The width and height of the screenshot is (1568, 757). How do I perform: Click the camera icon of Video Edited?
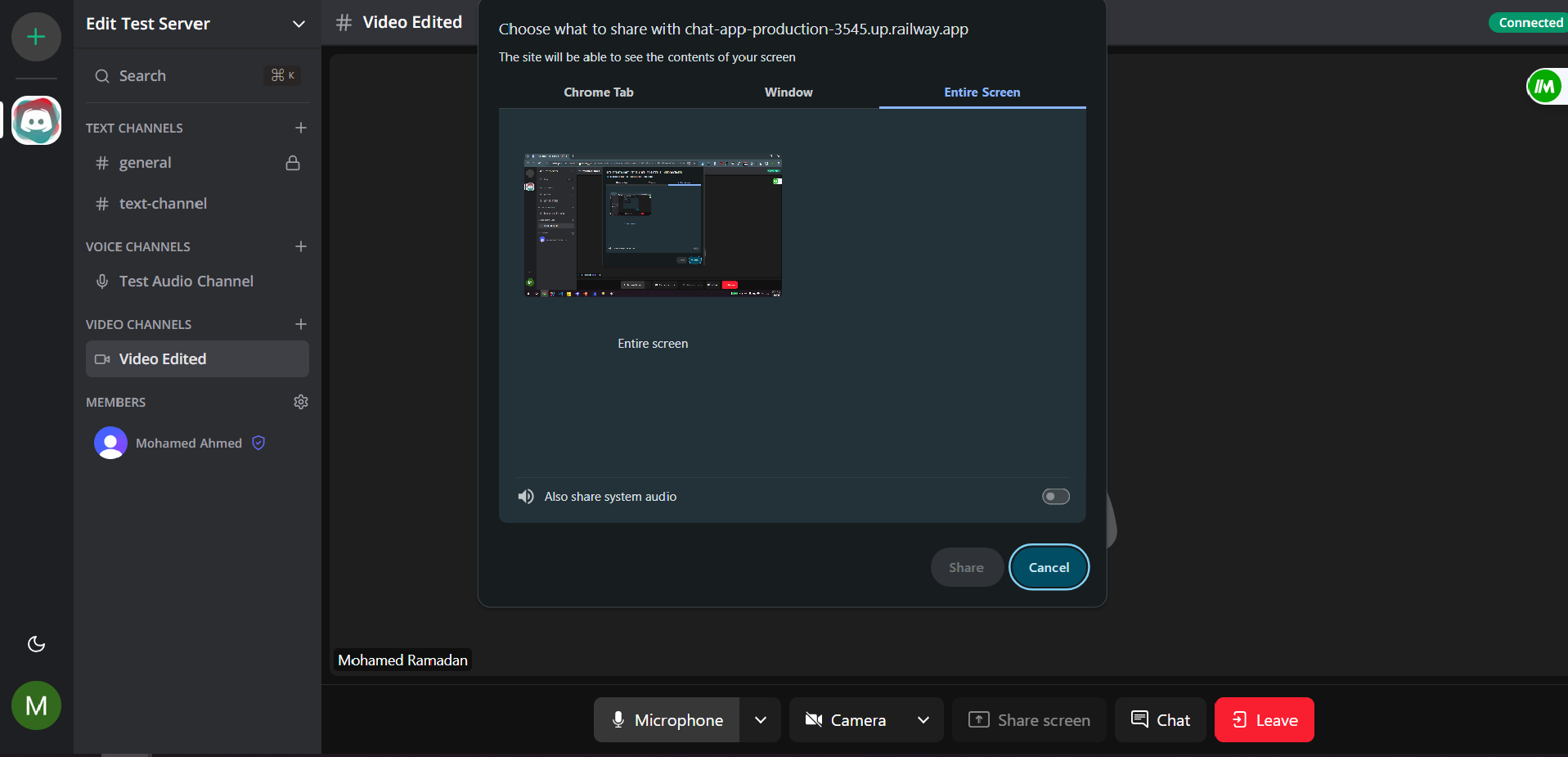(x=102, y=359)
